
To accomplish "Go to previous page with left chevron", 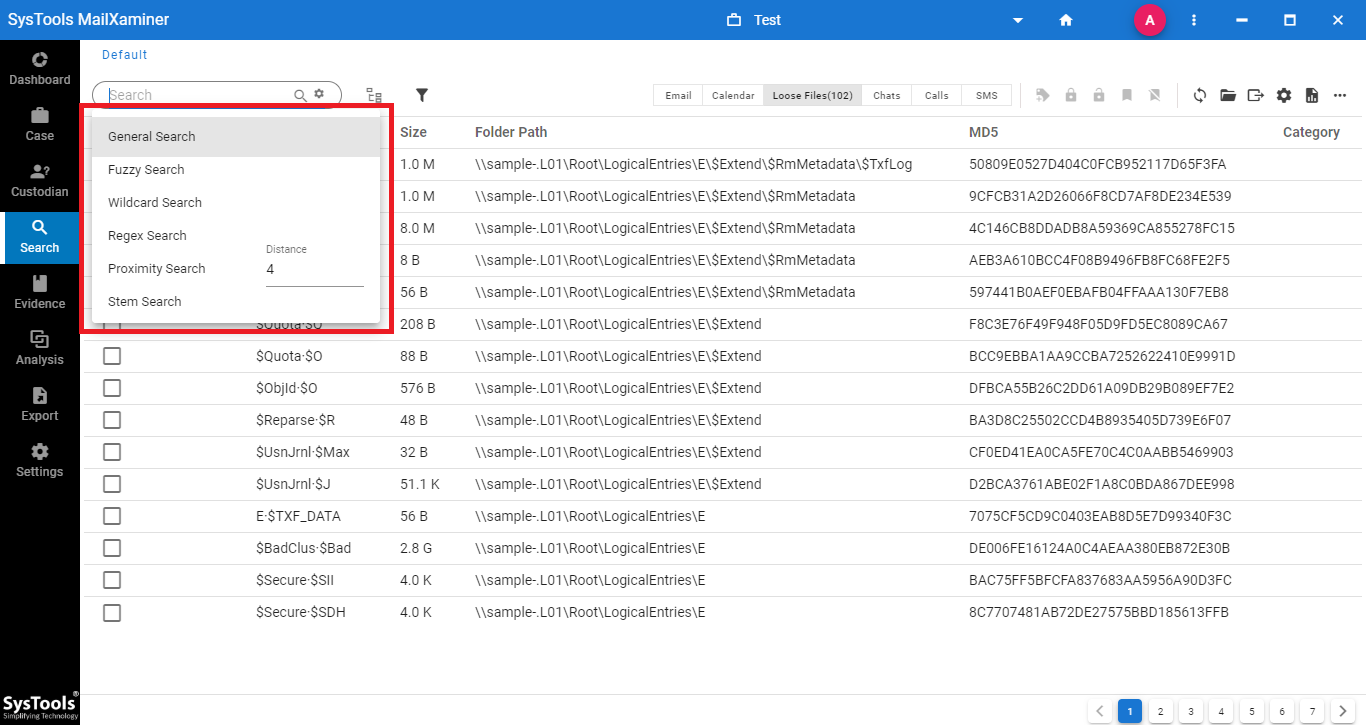I will [1100, 711].
